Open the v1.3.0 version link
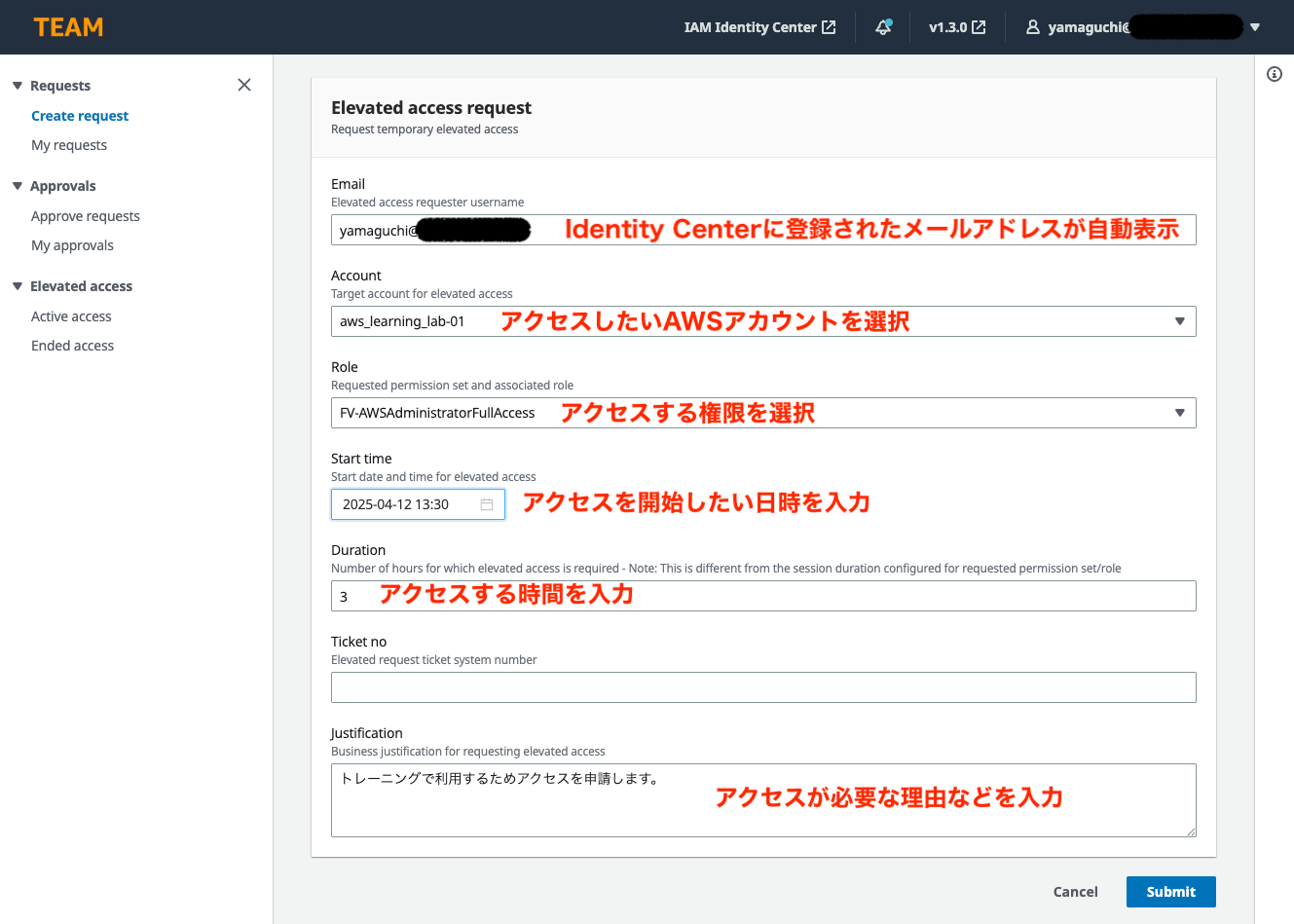 [x=956, y=27]
